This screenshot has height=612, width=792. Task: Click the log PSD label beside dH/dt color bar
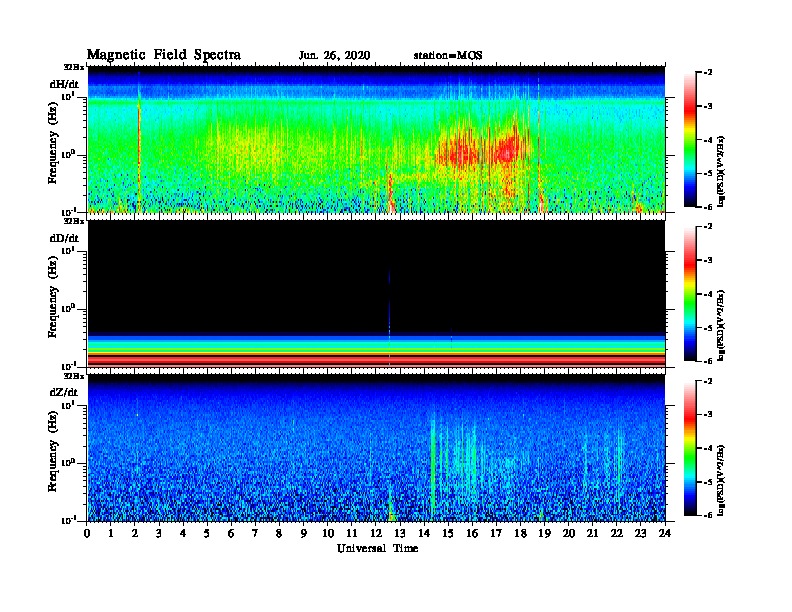(721, 171)
